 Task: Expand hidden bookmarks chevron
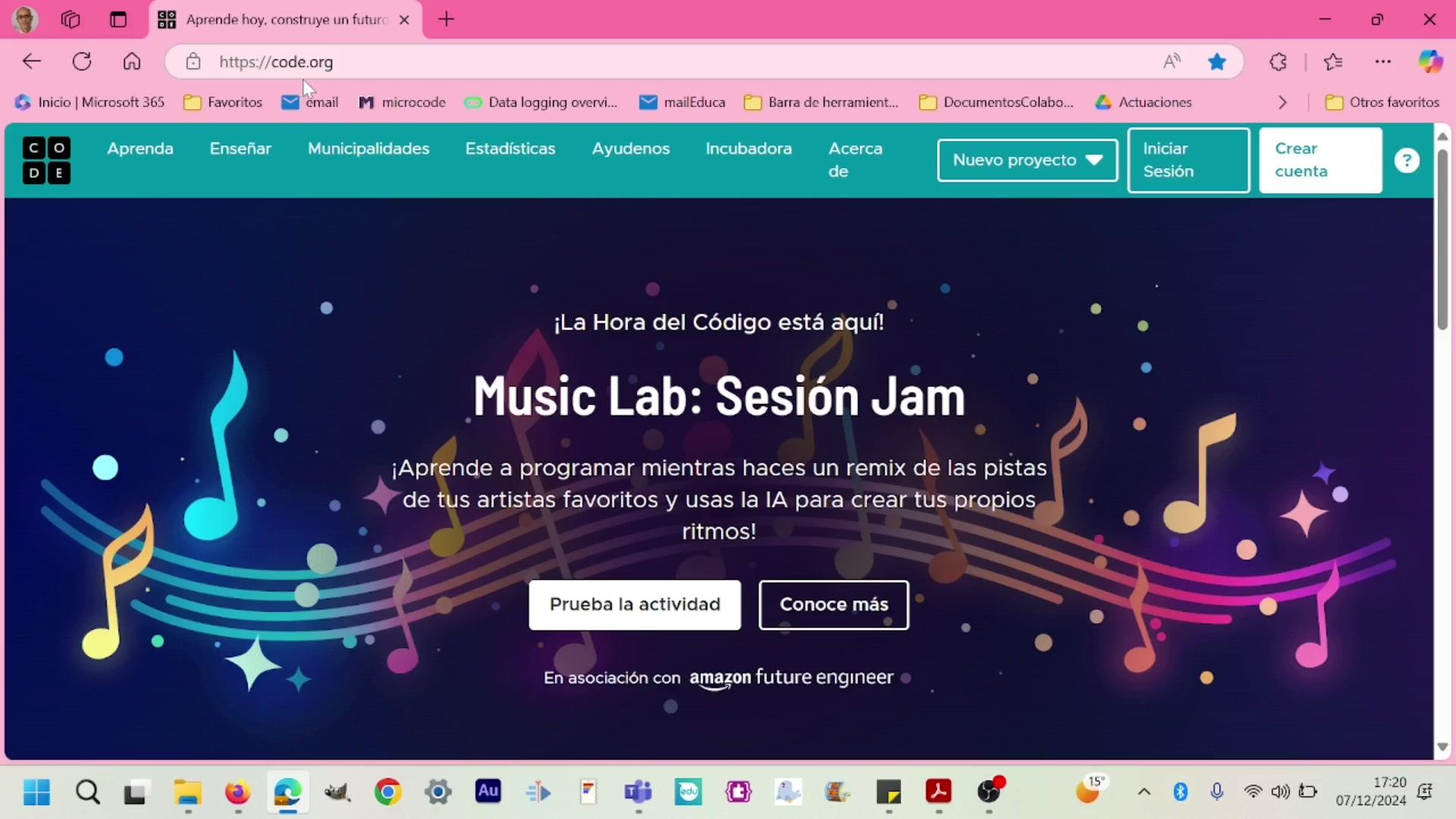pyautogui.click(x=1282, y=102)
